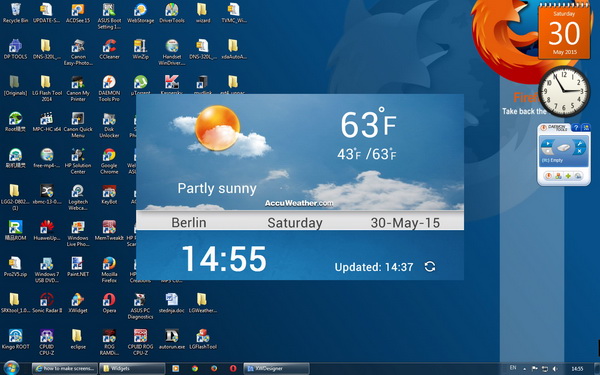Open DAEMON Tools gadget wrench settings
Viewport: 600px width, 375px height.
[579, 143]
